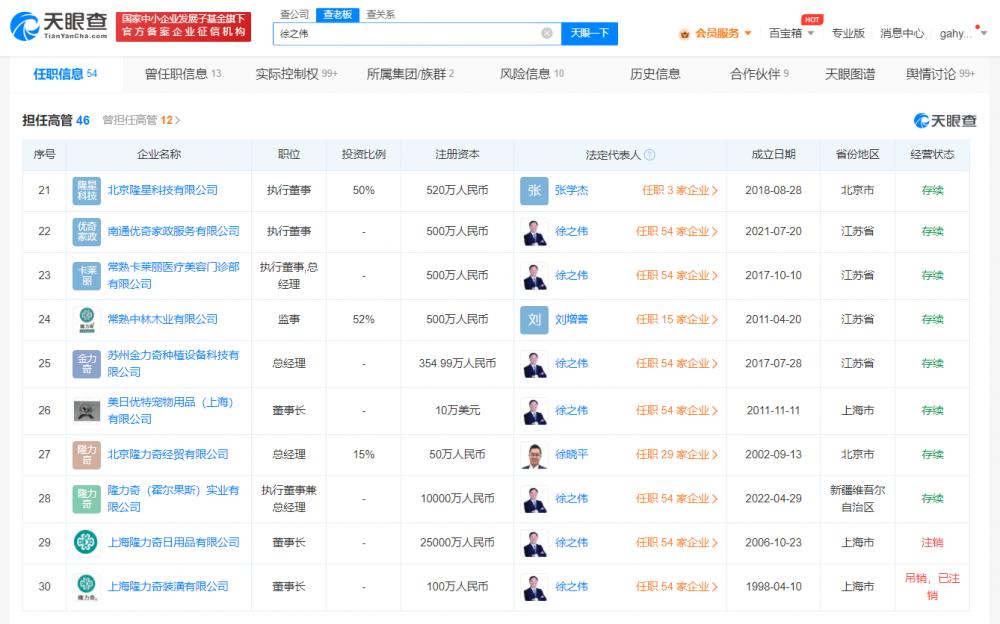Open 曾任职信息 13 tab
This screenshot has width=1000, height=624.
click(x=183, y=74)
